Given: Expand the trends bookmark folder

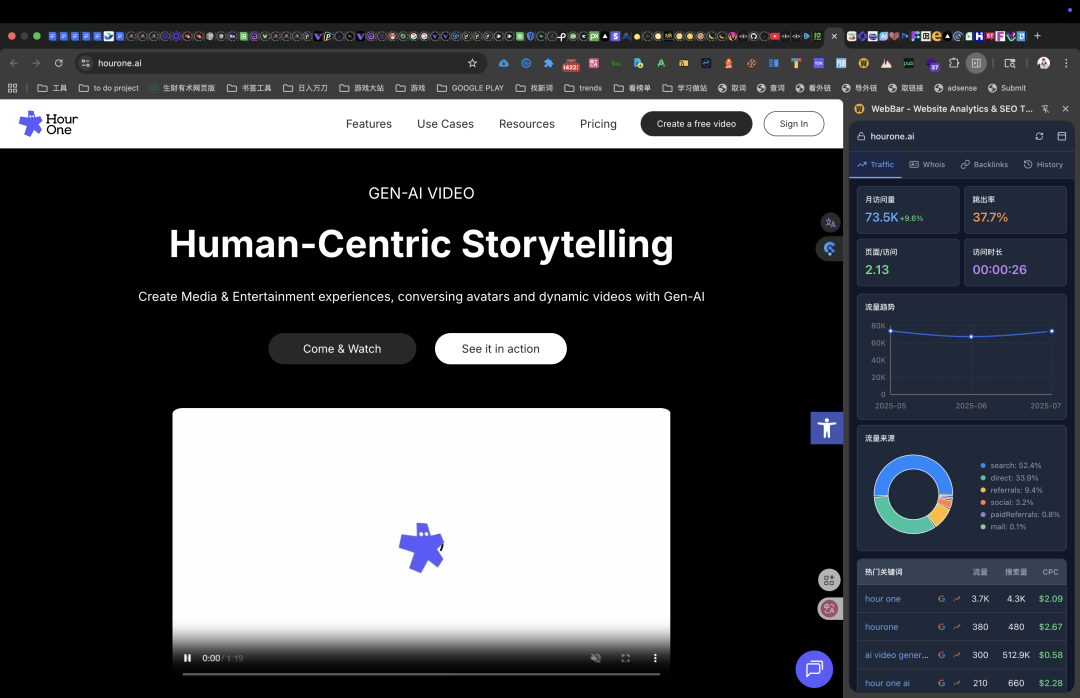Looking at the screenshot, I should (x=583, y=88).
